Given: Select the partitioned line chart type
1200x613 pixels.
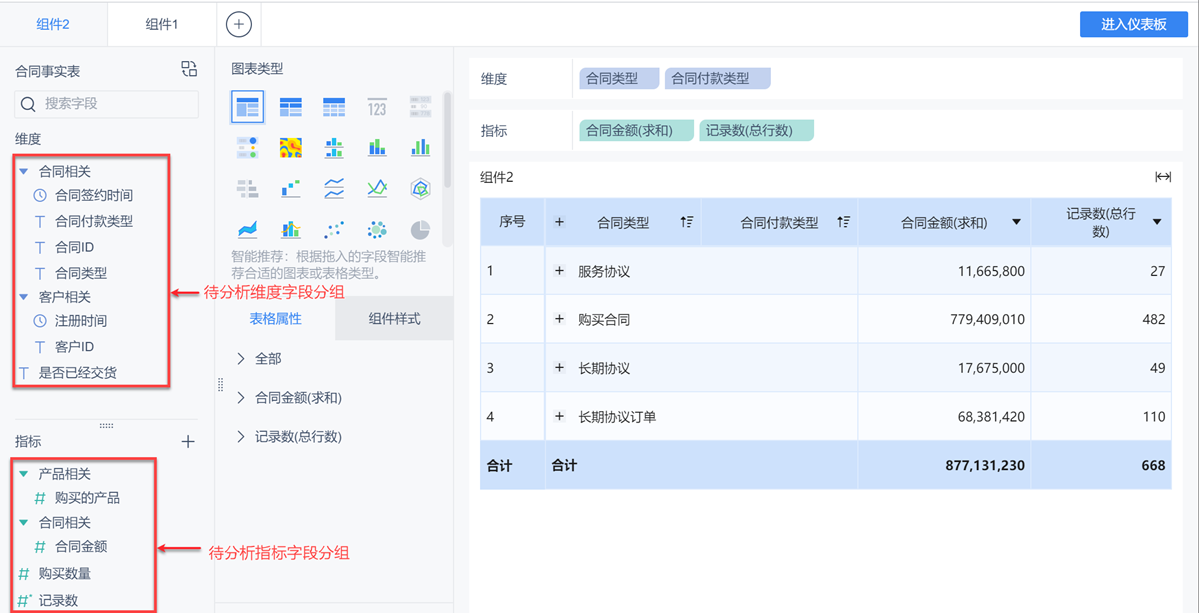Looking at the screenshot, I should (334, 188).
